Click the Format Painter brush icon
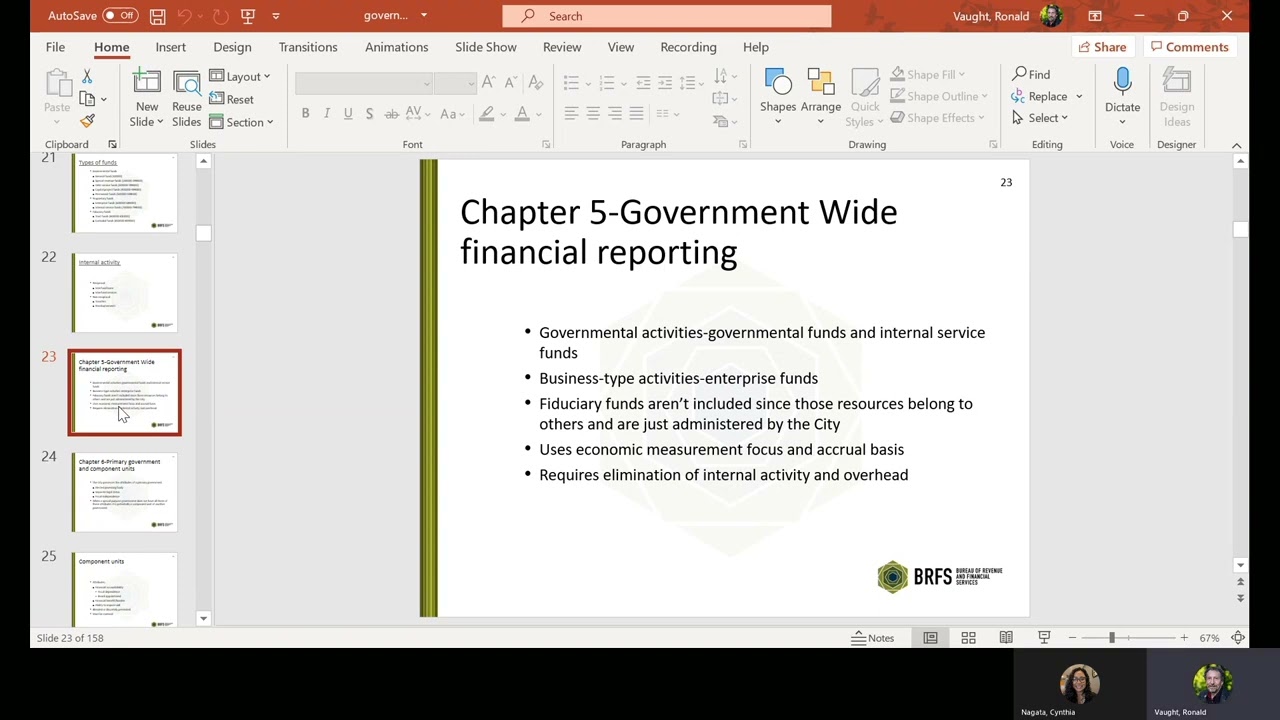 (x=87, y=121)
